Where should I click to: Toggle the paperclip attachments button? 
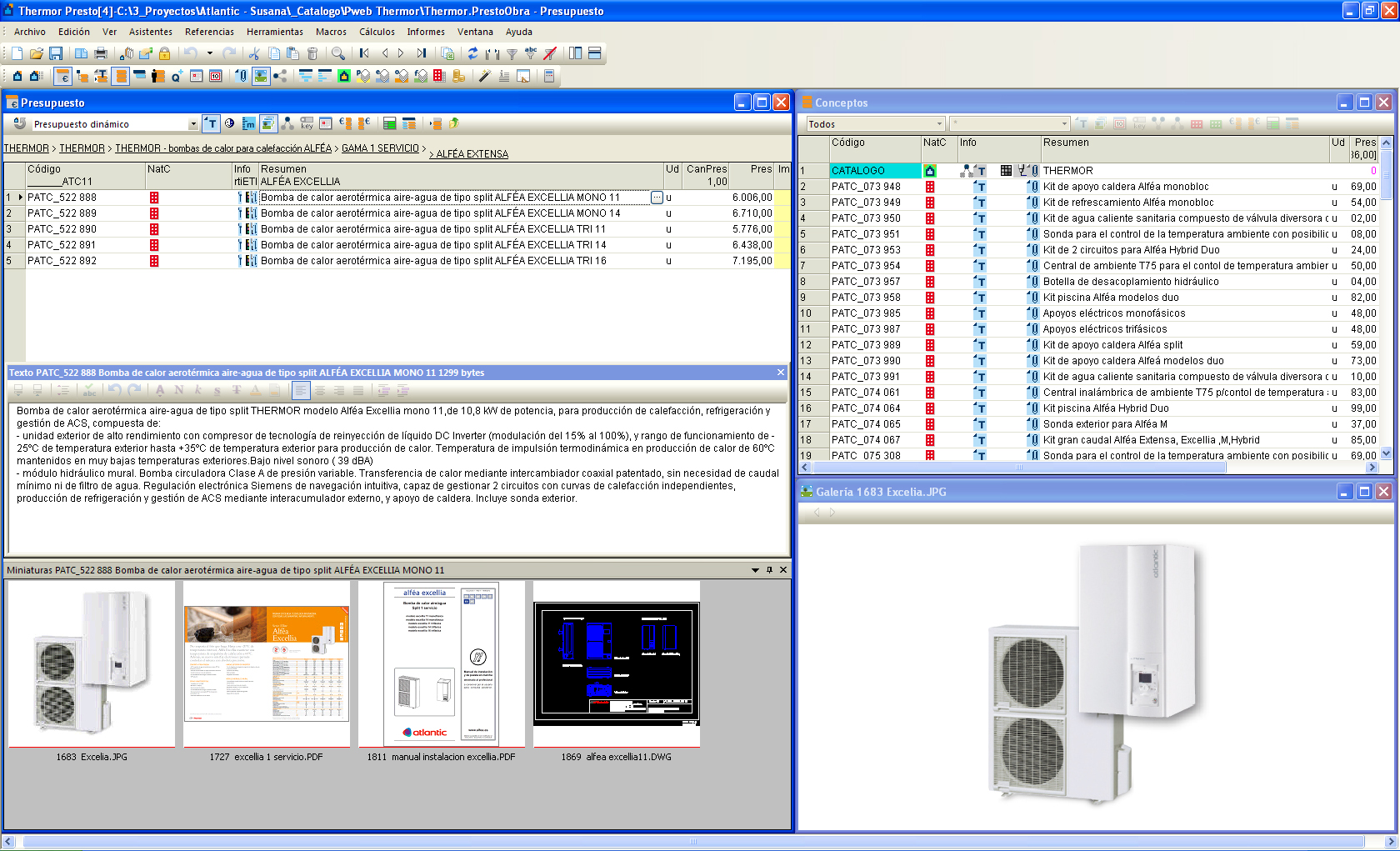241,76
